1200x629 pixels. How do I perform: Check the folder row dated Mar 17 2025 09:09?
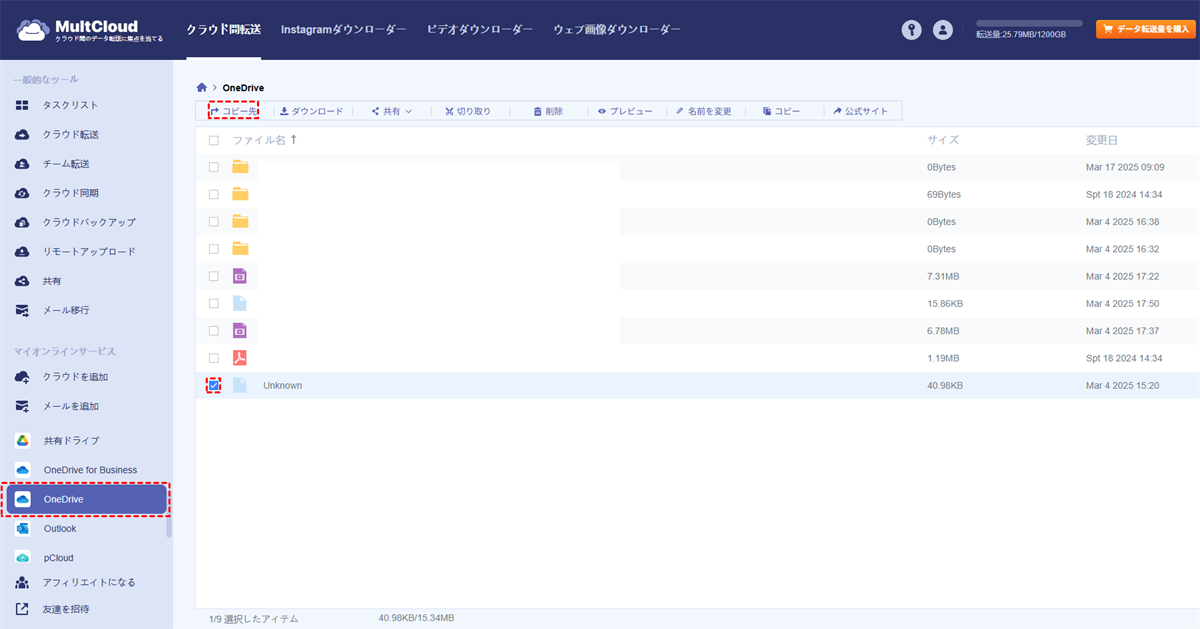coord(213,167)
